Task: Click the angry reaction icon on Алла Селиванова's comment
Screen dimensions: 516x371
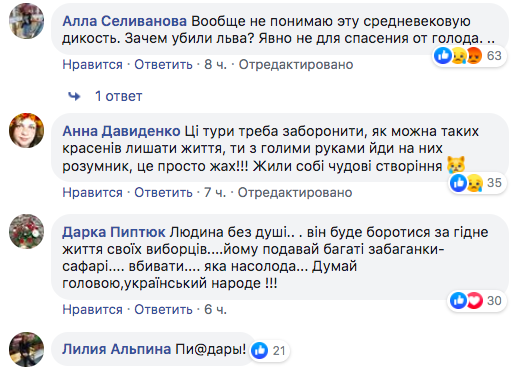Action: coord(474,56)
